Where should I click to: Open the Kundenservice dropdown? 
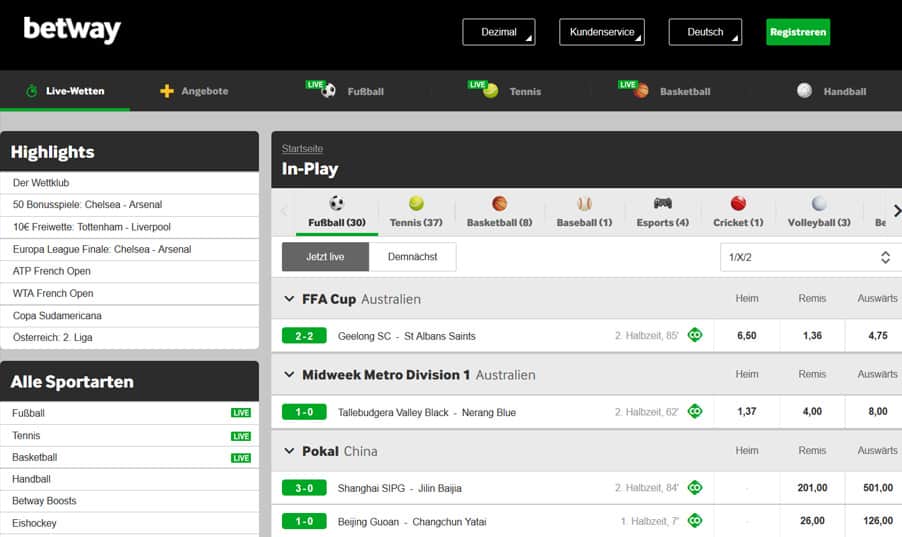coord(602,32)
